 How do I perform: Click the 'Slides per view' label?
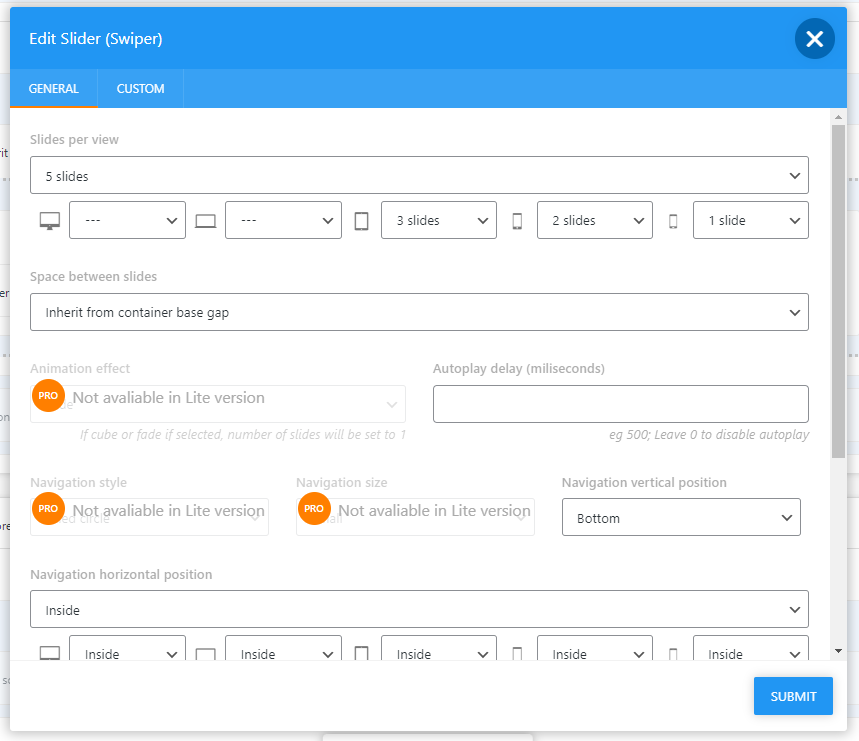click(75, 140)
